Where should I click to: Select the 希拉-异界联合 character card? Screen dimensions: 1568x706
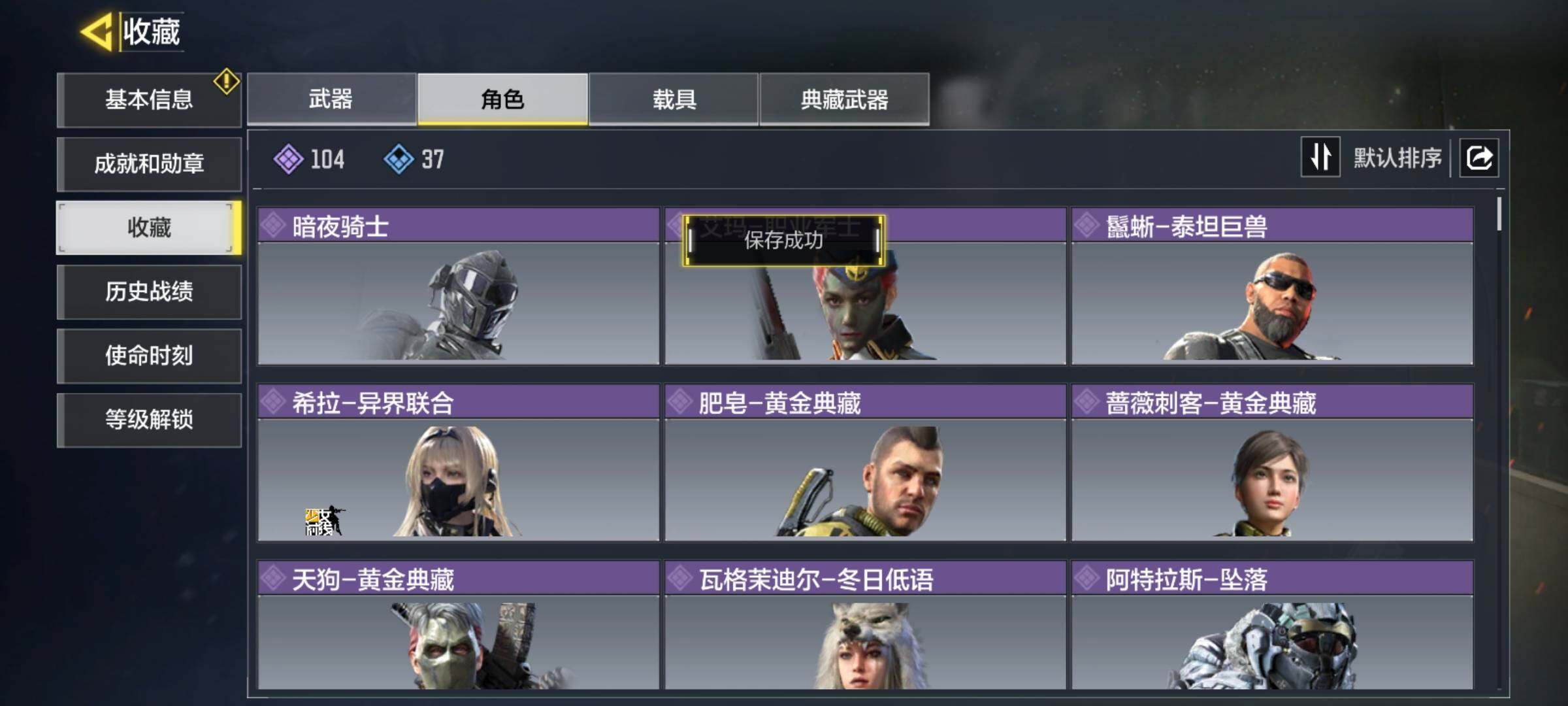[x=459, y=463]
